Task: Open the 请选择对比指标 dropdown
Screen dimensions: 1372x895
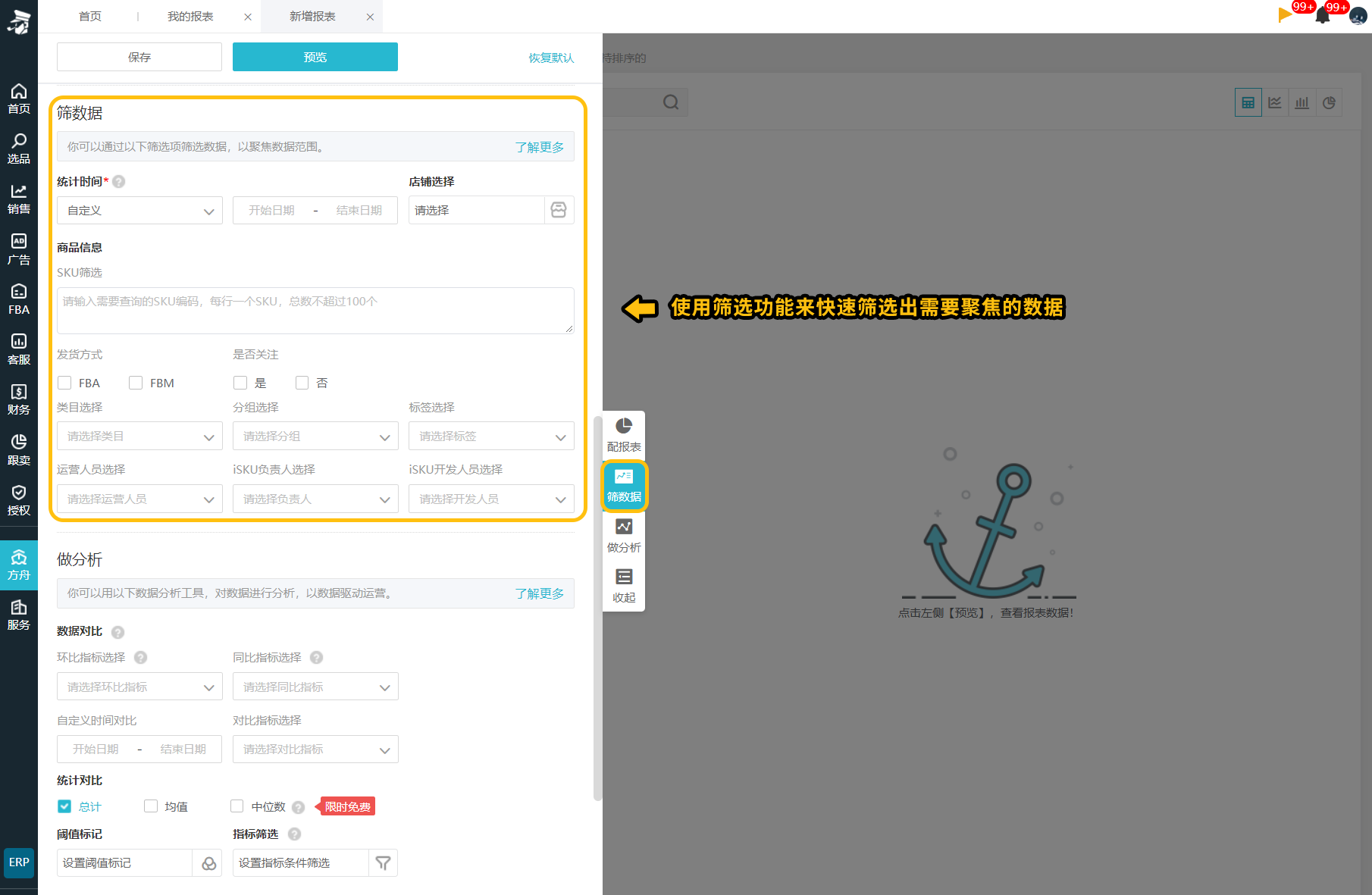Action: [x=315, y=749]
